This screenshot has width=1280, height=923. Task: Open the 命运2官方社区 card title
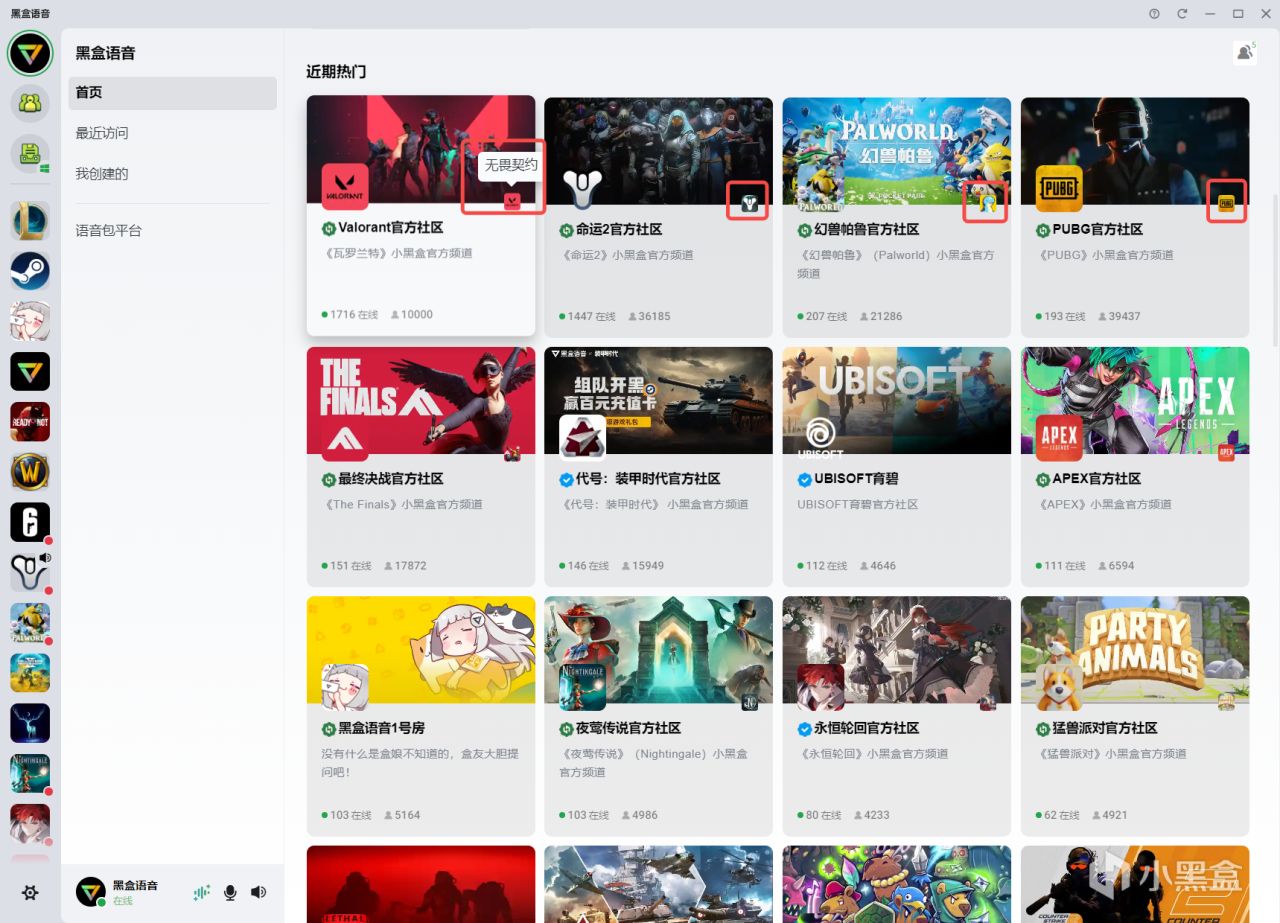pos(619,230)
